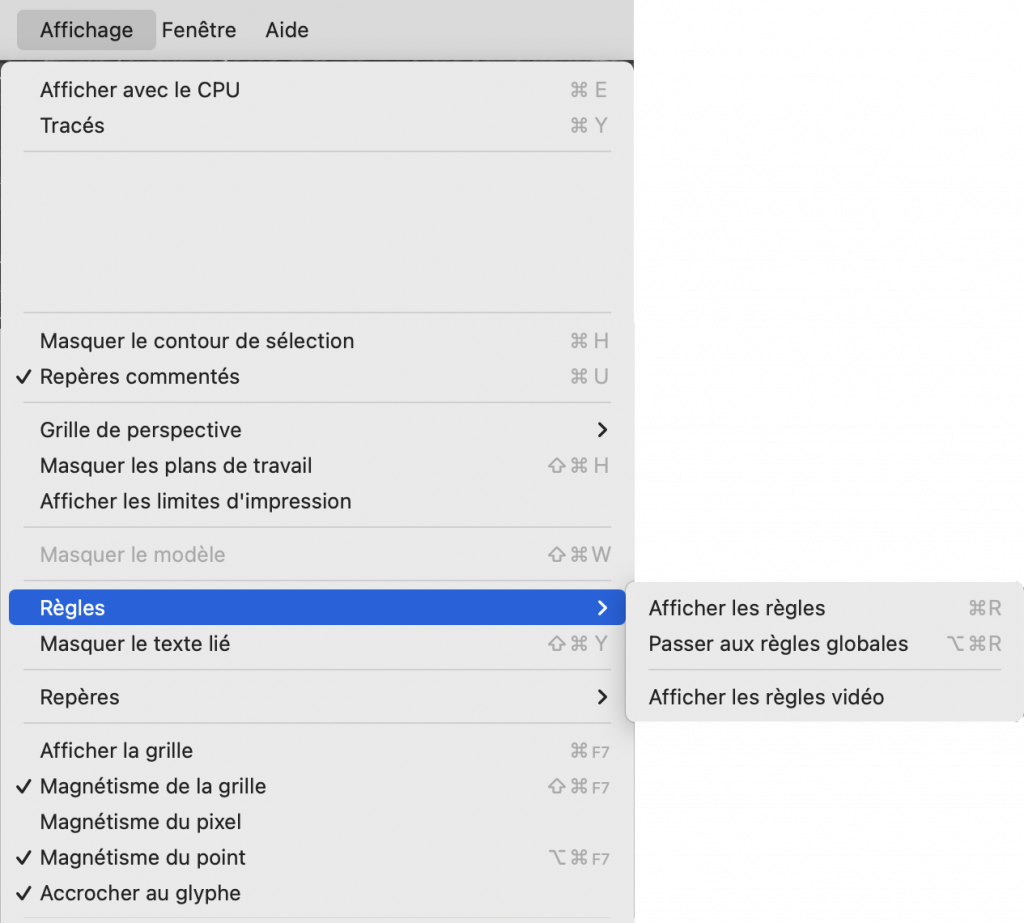
Task: Select Passer aux règles globales
Action: (778, 644)
